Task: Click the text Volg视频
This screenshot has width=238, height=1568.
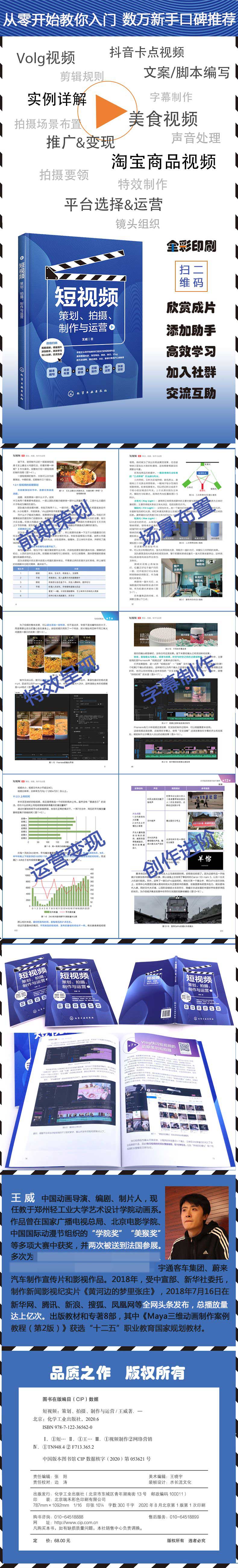Action: (46, 58)
